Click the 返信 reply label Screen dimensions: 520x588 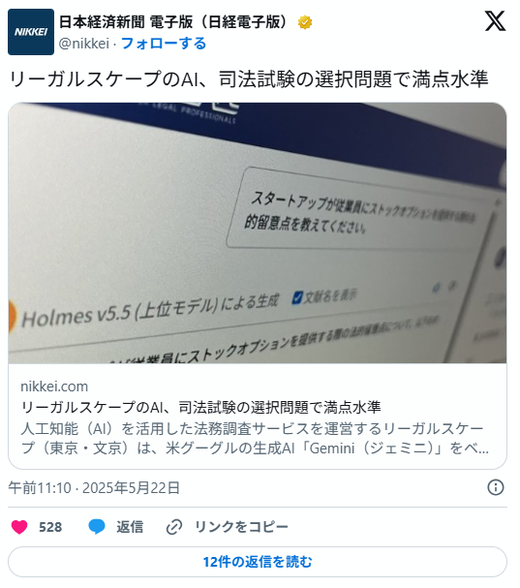coord(130,527)
